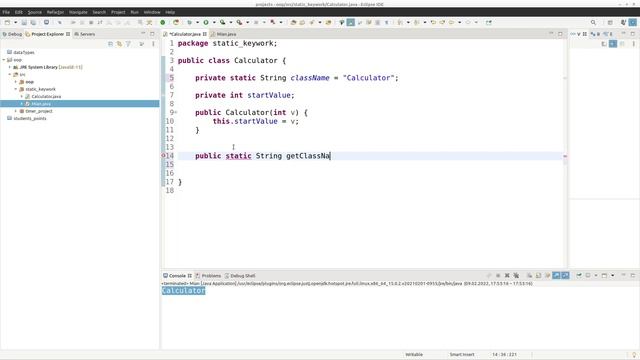Collapse the constructor fold on line 9
The image size is (640, 360).
(176, 112)
